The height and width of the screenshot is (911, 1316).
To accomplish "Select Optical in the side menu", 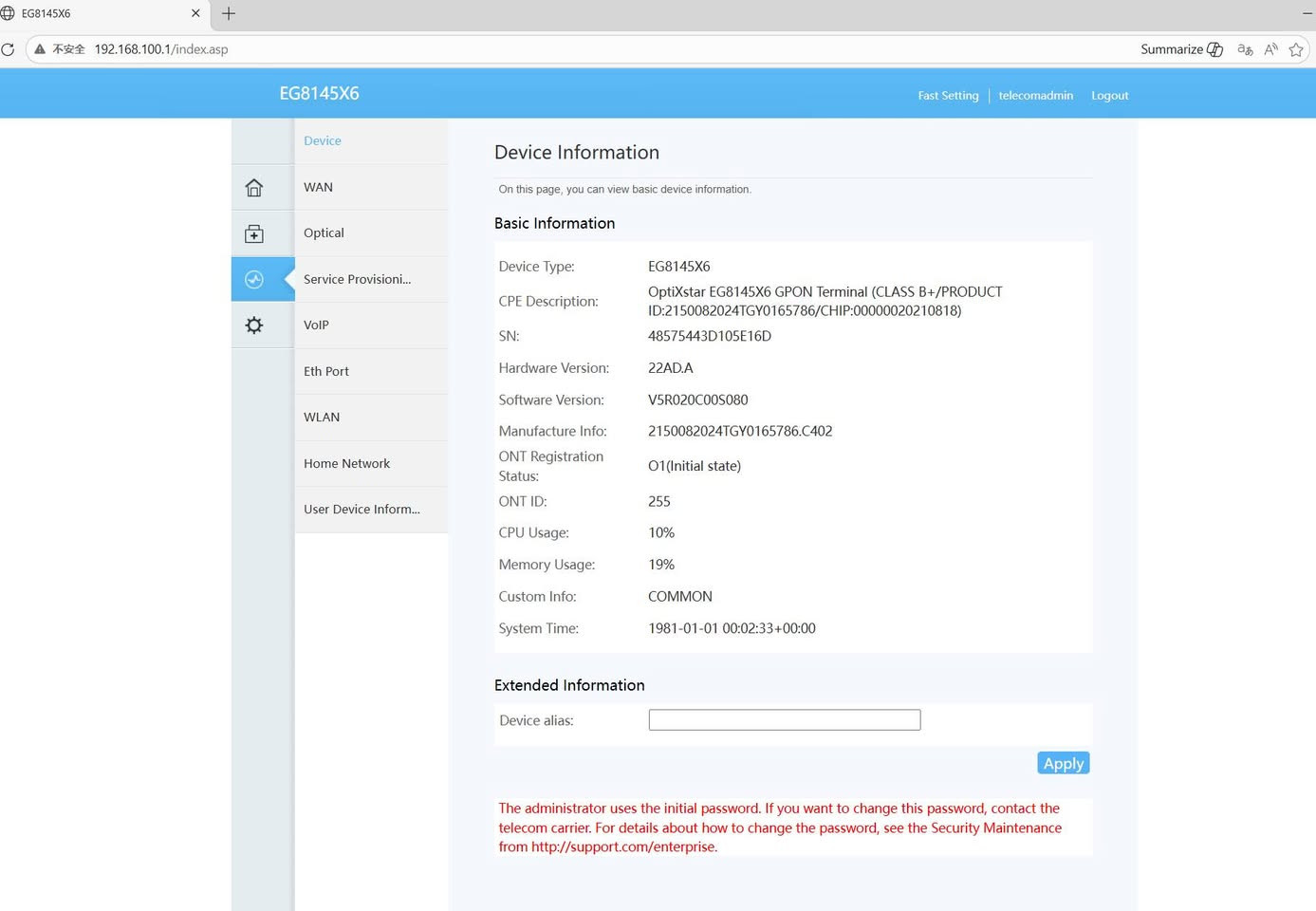I will point(324,232).
